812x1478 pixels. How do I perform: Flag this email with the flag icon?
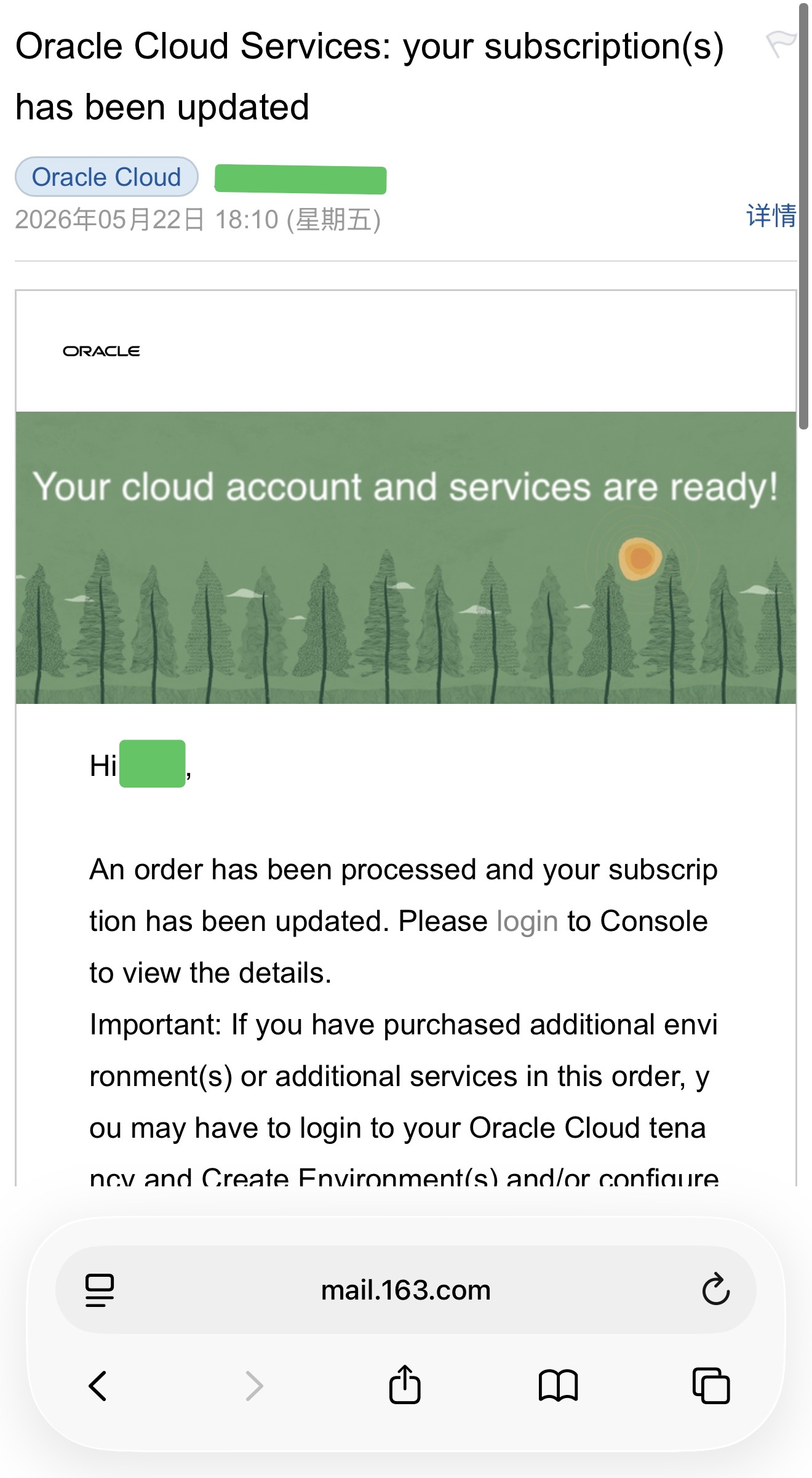tap(781, 44)
